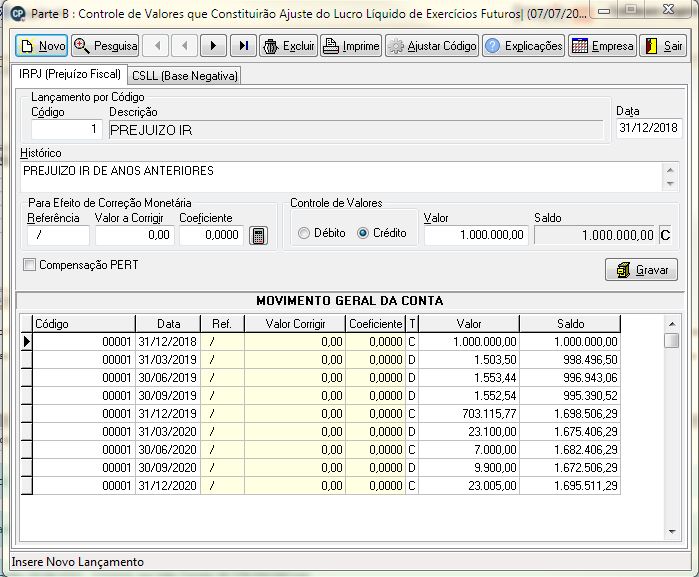Select the Crédito radio option
Screen dimensions: 699x577
pyautogui.click(x=382, y=233)
